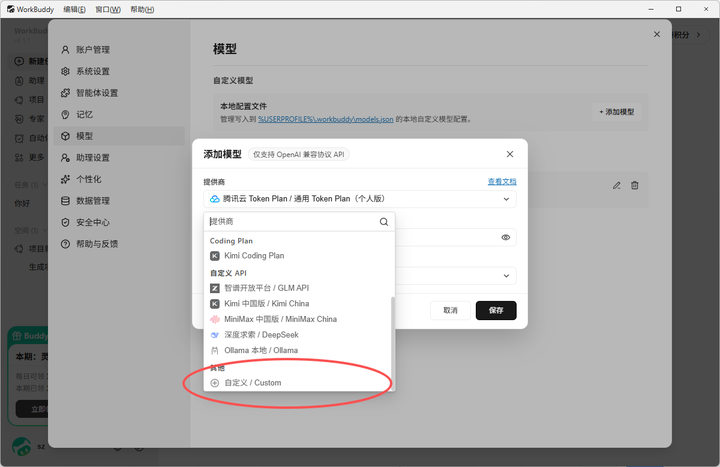Open 帮助(H) menu
Image resolution: width=720 pixels, height=467 pixels.
pos(142,9)
